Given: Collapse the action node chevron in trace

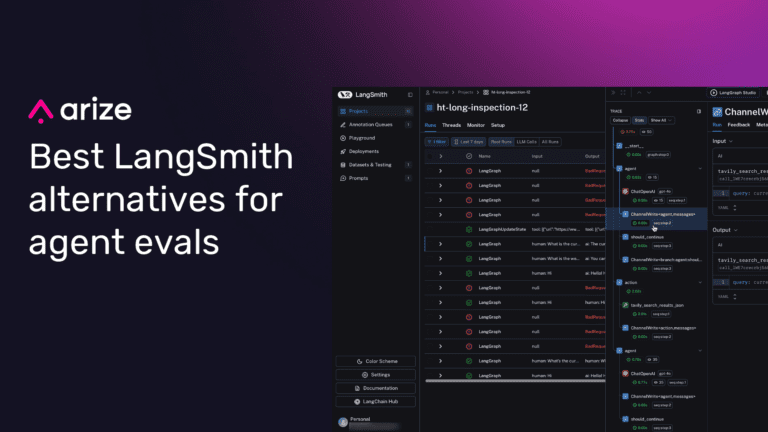Looking at the screenshot, I should (x=700, y=283).
